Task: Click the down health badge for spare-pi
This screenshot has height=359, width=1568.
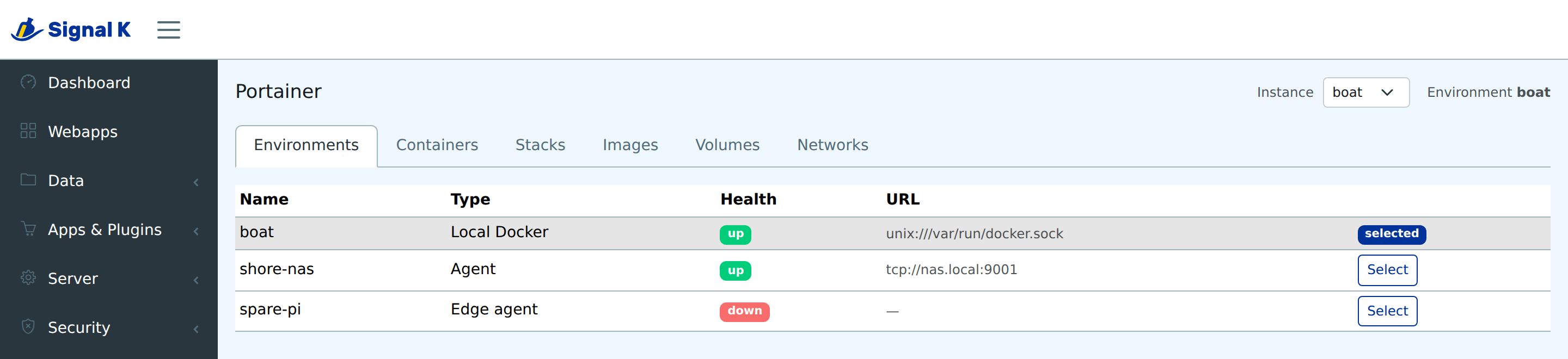Action: point(744,312)
